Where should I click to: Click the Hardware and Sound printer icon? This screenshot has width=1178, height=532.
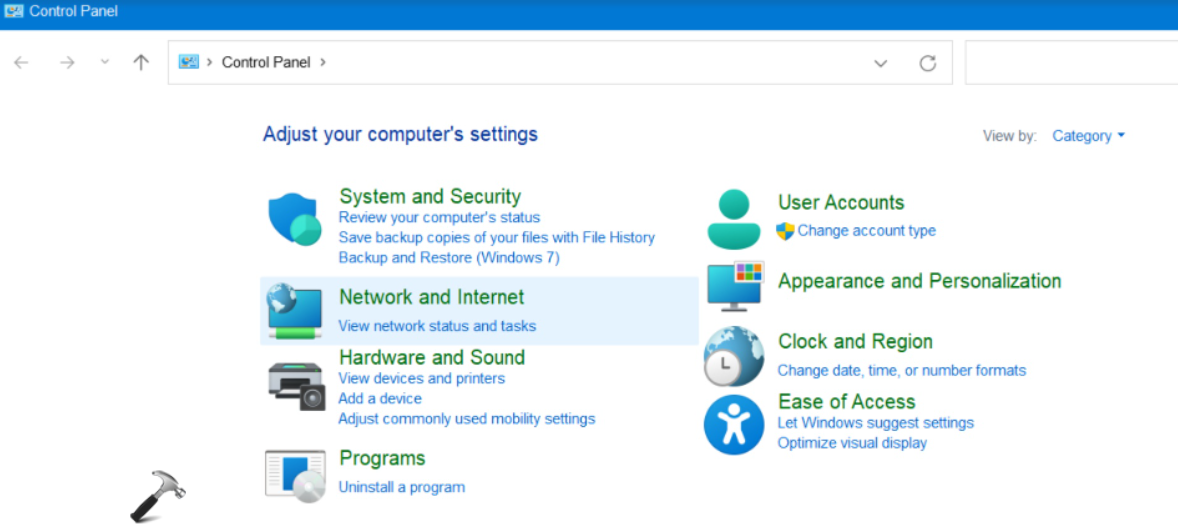(x=296, y=385)
